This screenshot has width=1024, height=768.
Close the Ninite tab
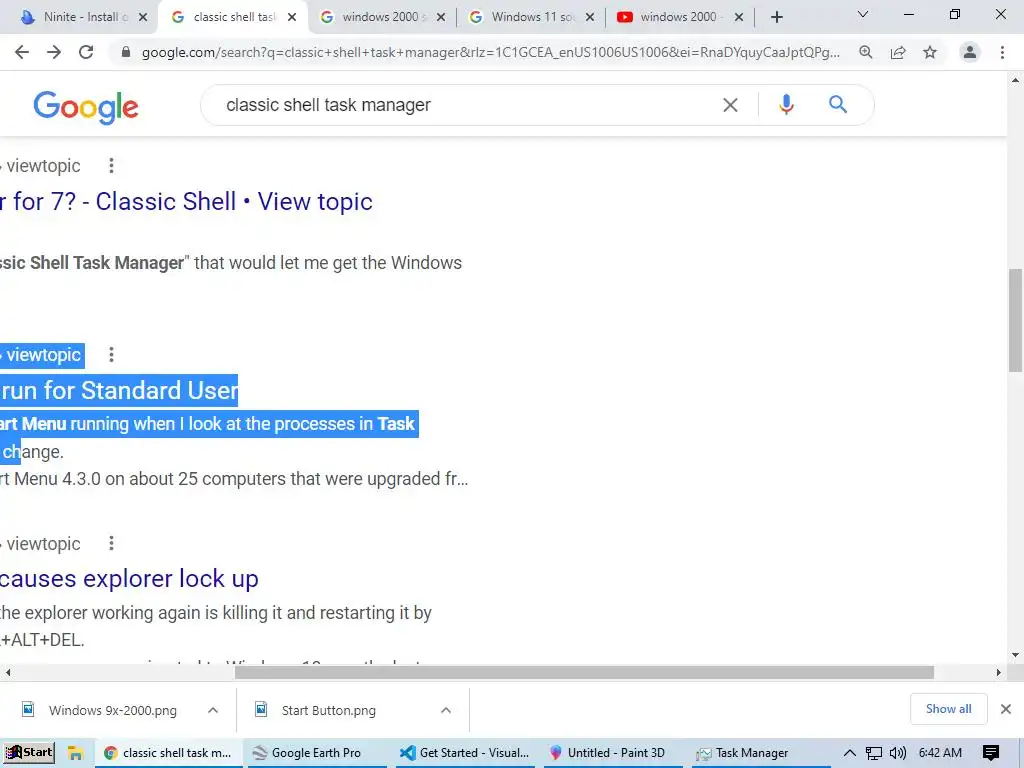click(143, 17)
